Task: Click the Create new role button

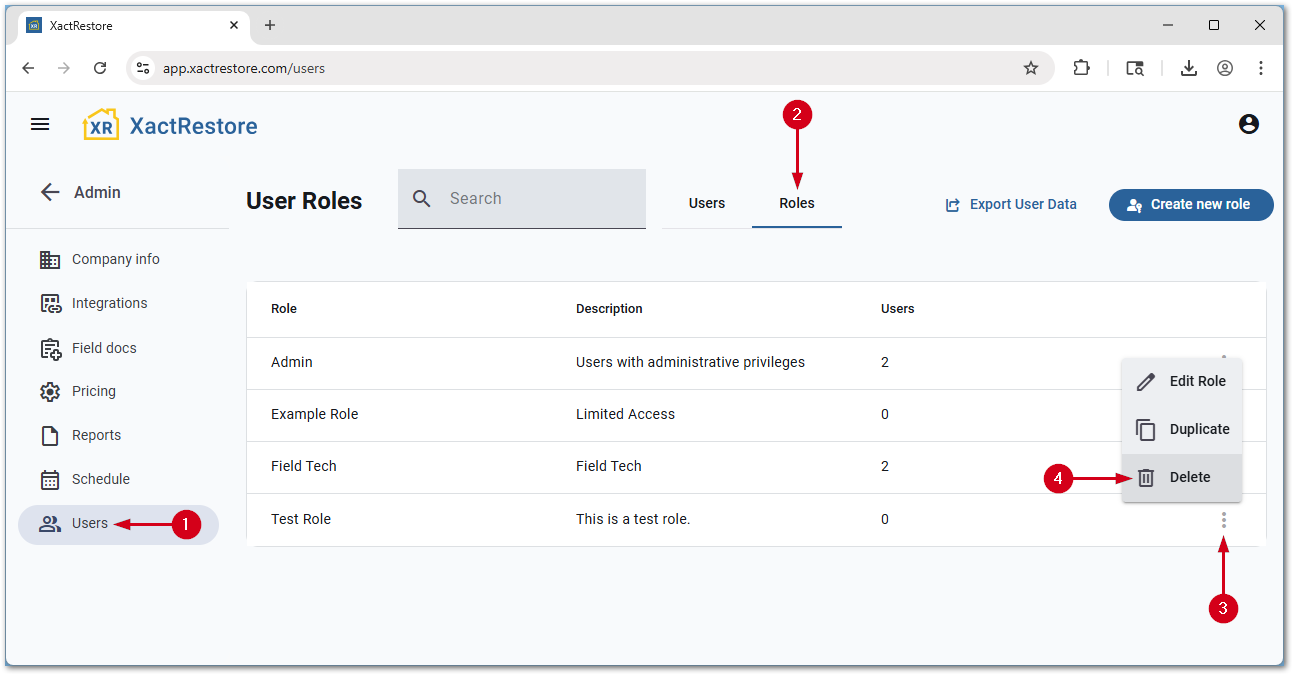Action: (1190, 204)
